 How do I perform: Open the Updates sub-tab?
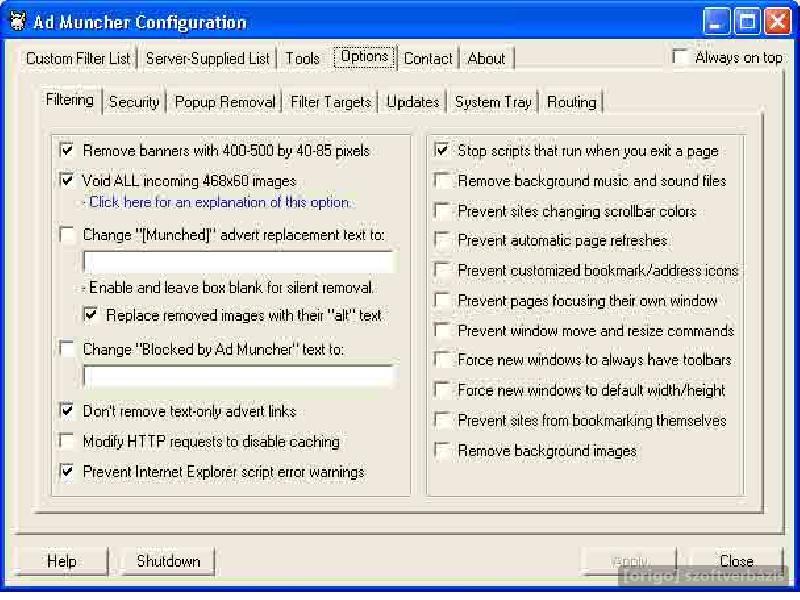tap(413, 102)
